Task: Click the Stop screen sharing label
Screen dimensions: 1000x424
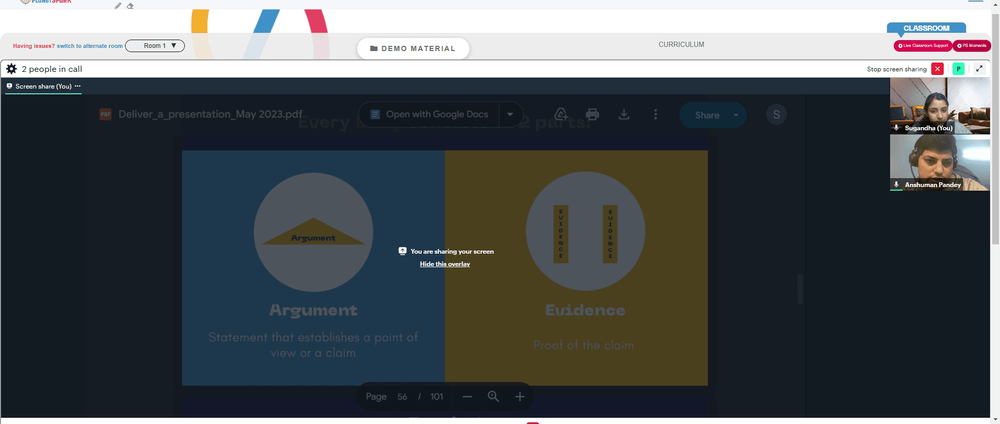Action: point(897,69)
